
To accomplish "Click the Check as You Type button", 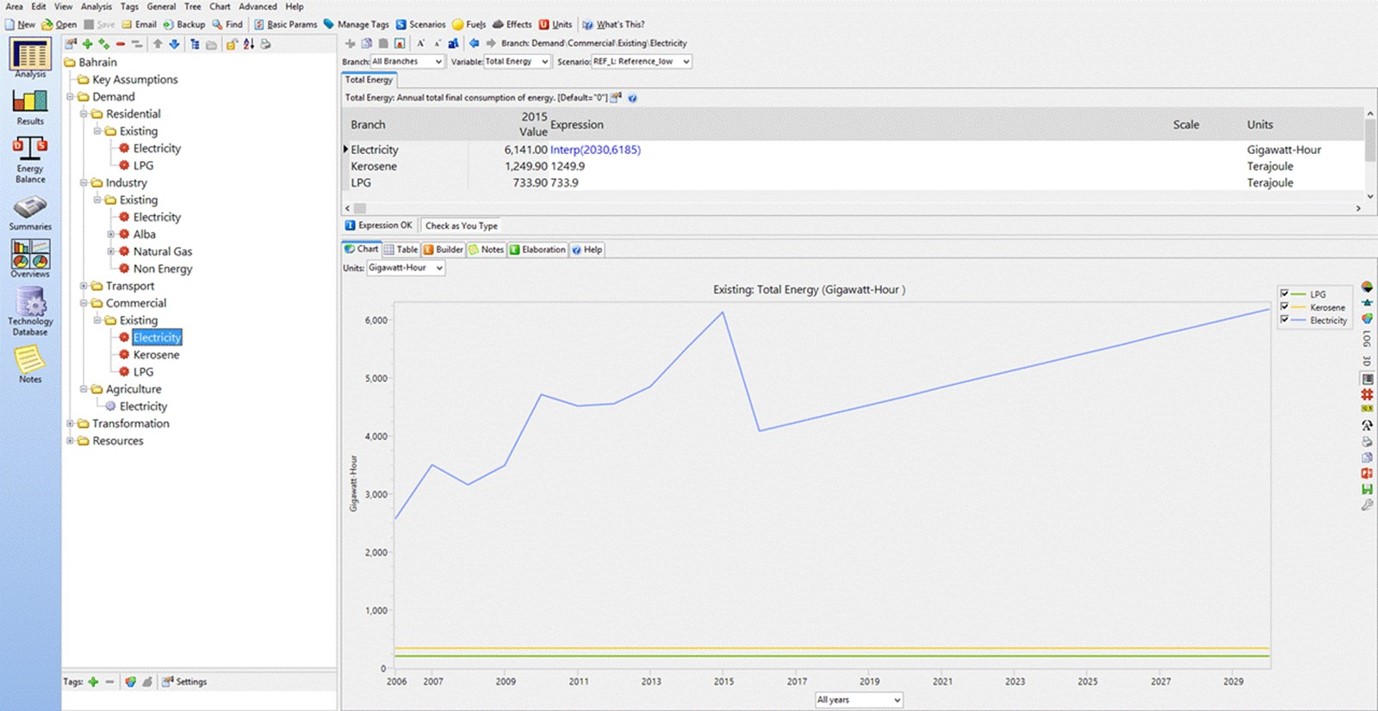I will point(461,226).
